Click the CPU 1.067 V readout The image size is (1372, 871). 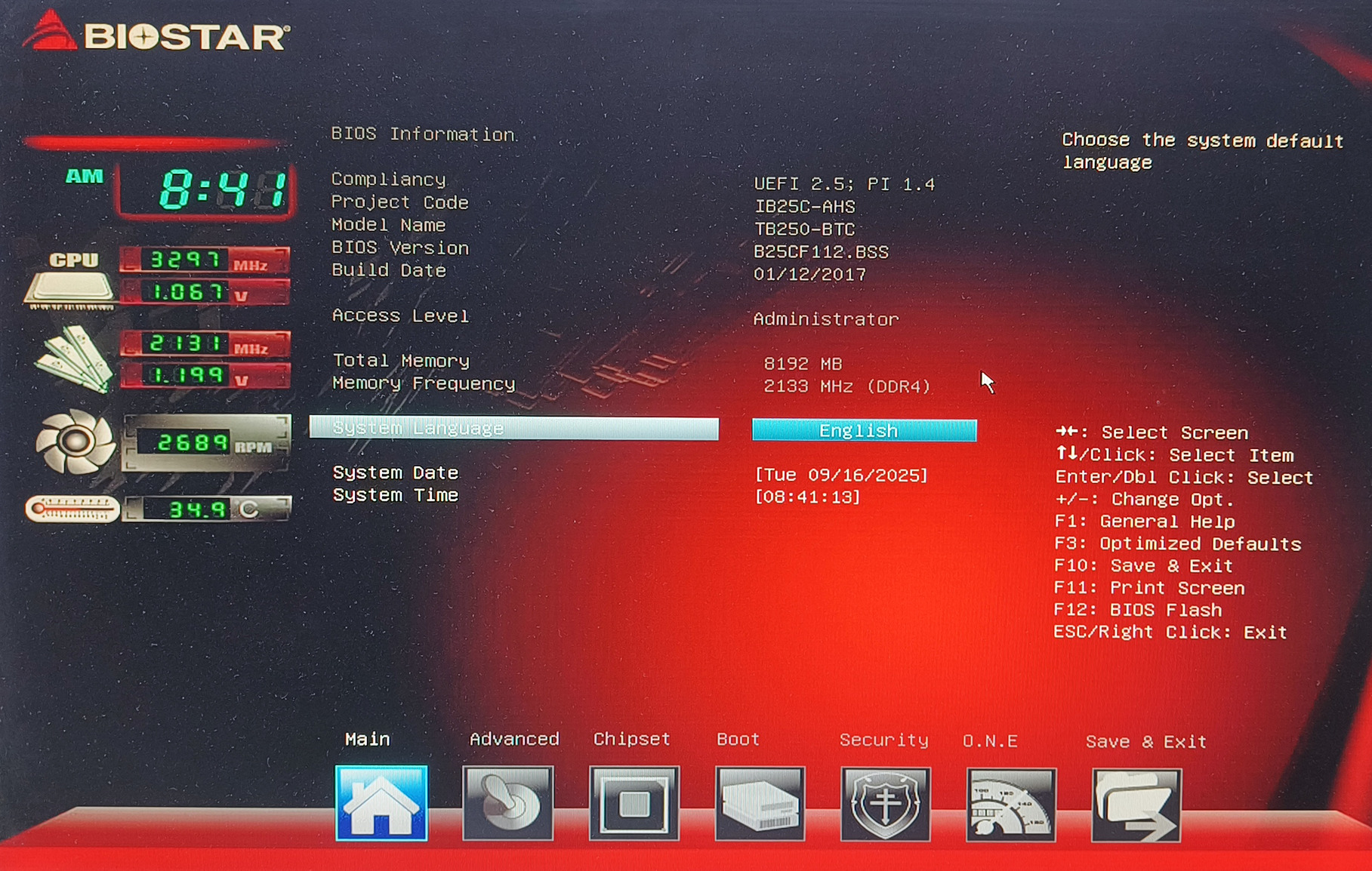pos(205,292)
